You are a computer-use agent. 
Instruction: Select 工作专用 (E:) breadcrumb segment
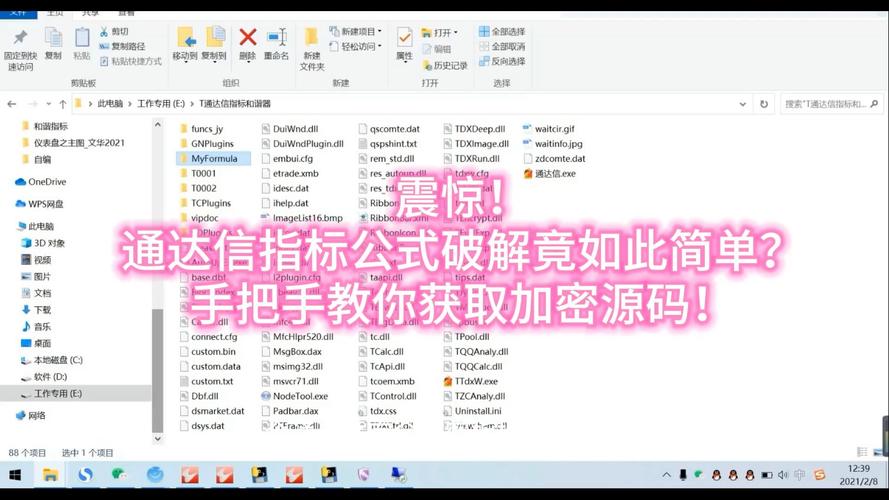161,104
